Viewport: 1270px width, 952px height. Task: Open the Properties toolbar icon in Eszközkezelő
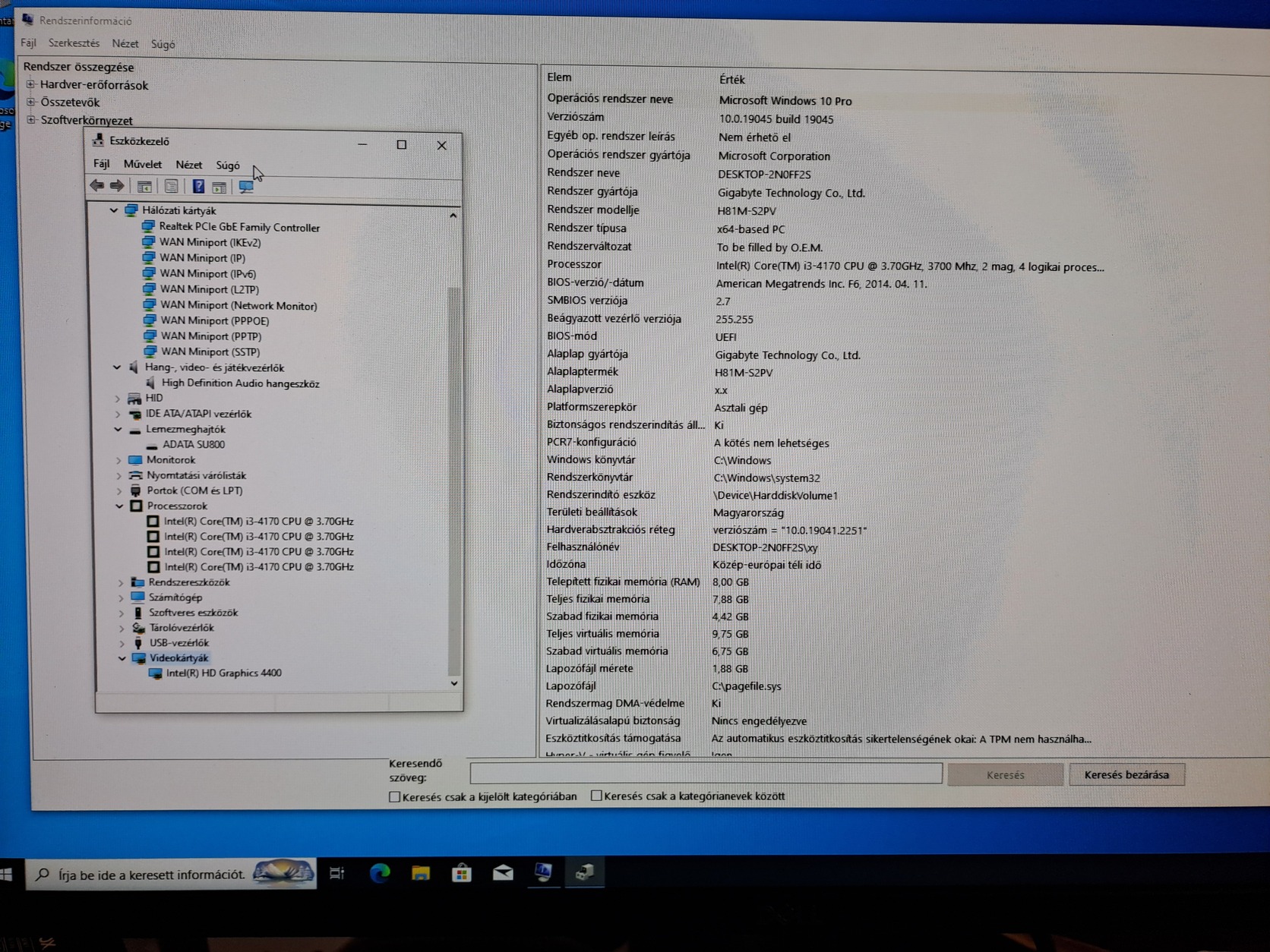172,187
